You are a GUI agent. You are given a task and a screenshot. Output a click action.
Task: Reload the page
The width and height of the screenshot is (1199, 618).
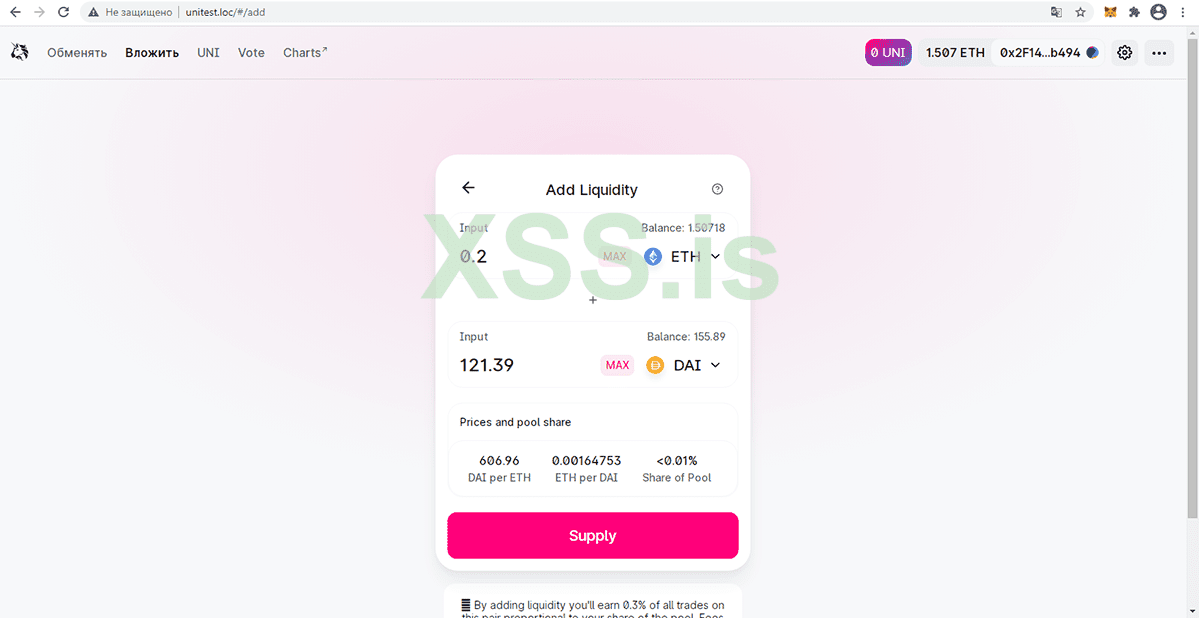pos(63,13)
